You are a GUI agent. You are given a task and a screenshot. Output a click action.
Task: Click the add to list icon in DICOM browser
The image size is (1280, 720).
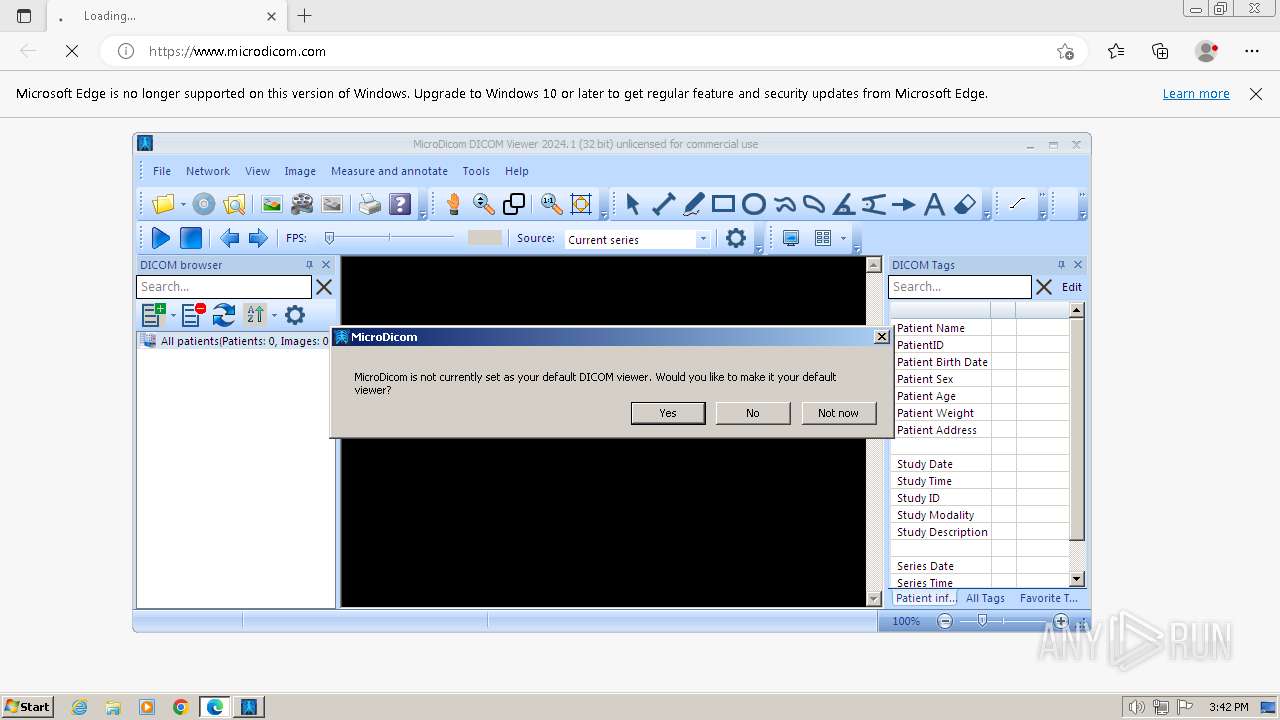tap(153, 315)
